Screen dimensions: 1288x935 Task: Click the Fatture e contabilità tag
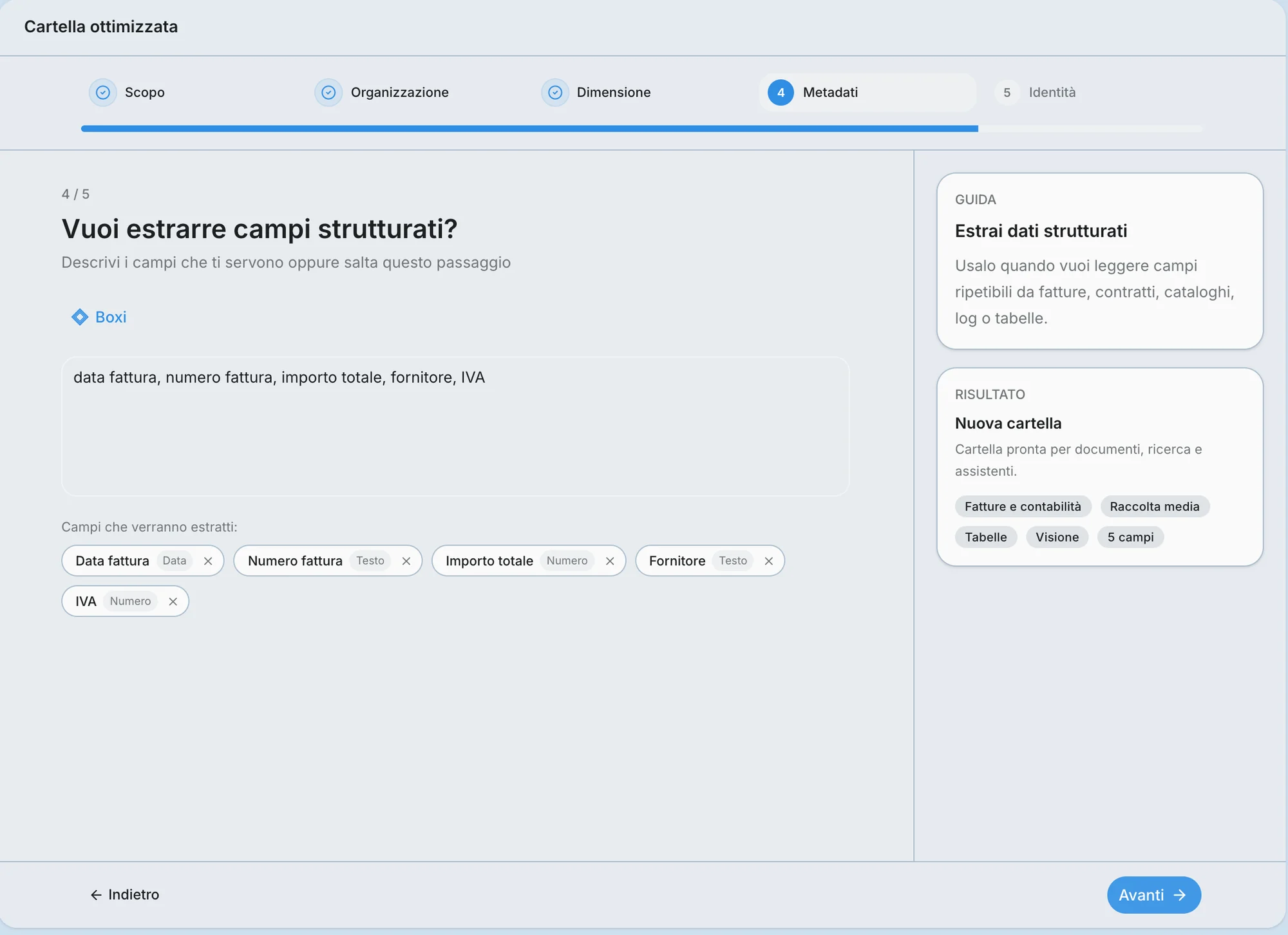coord(1023,507)
